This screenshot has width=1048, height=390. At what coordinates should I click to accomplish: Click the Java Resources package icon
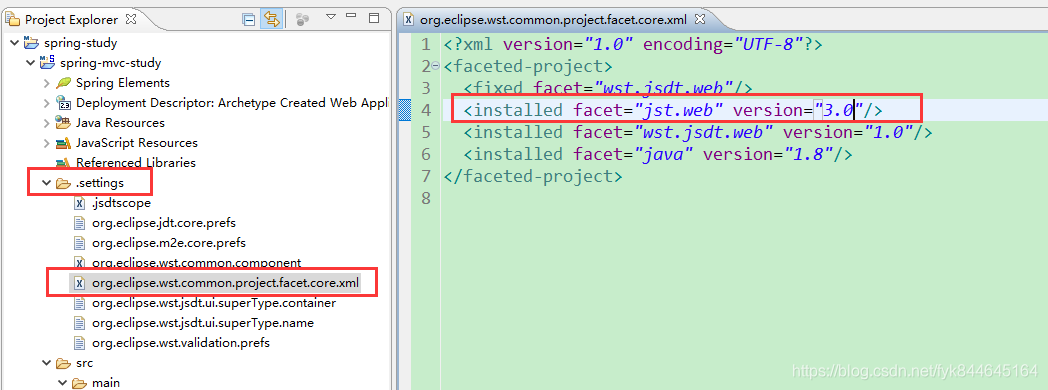(x=63, y=124)
